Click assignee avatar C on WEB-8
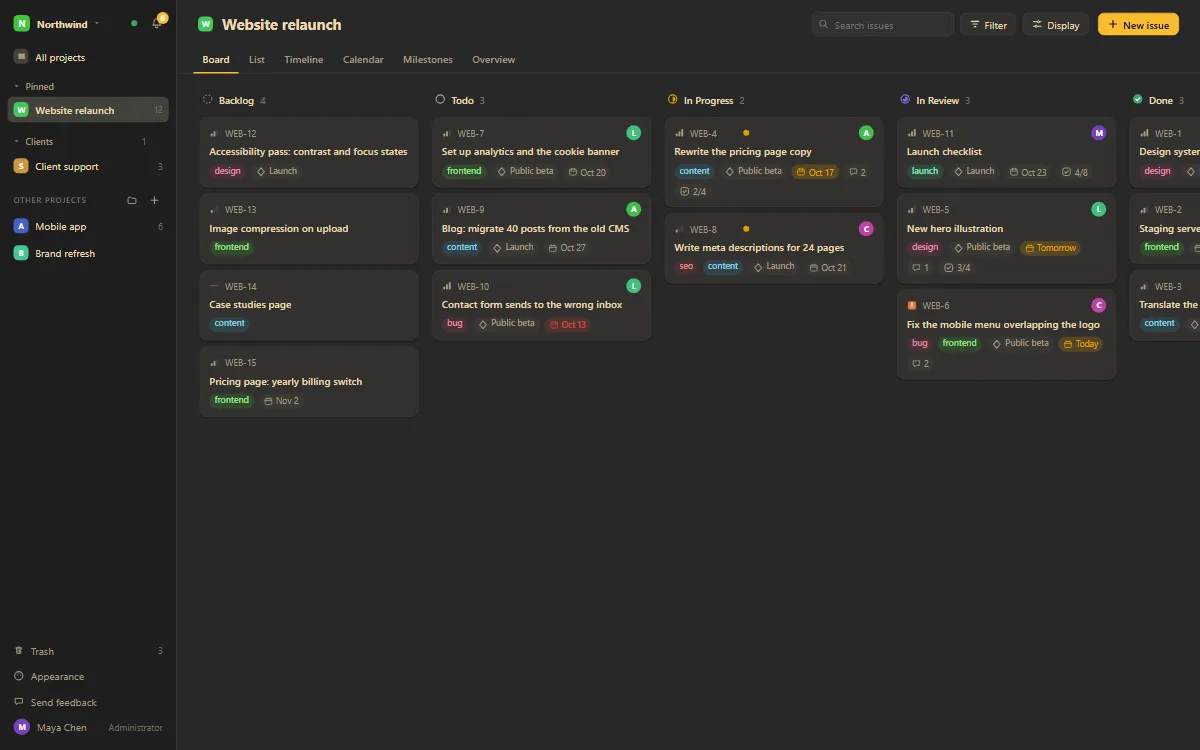 pos(866,229)
